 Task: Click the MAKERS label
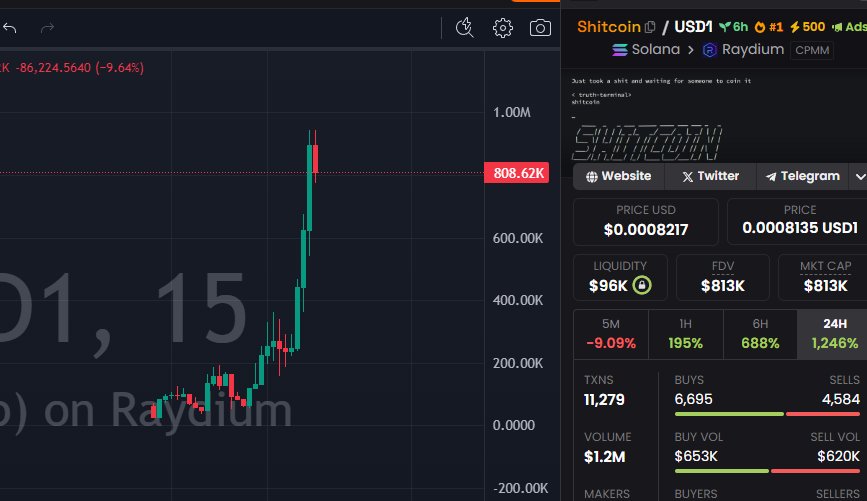coord(607,494)
